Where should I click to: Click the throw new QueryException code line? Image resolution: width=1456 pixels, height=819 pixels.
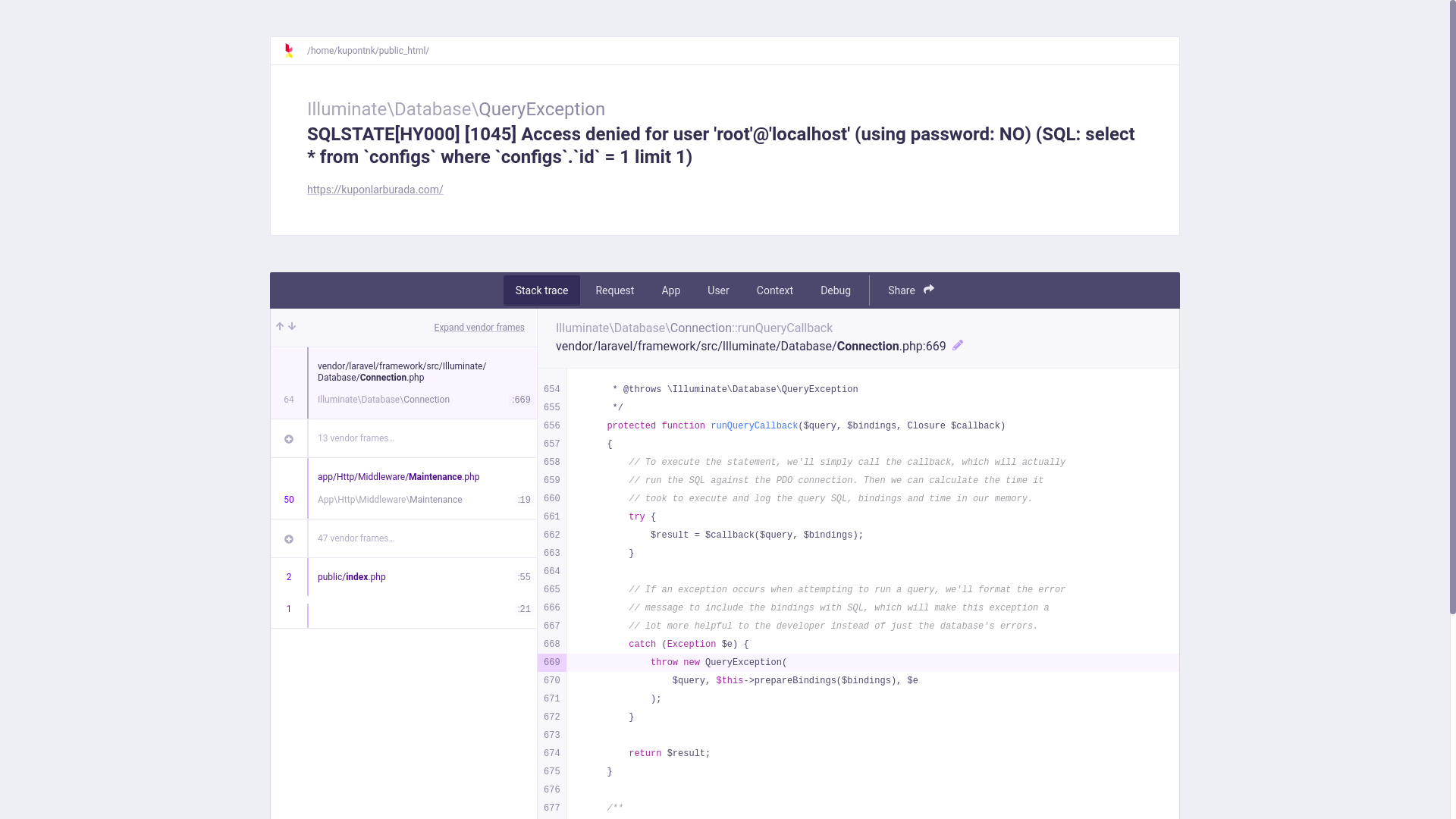[719, 663]
